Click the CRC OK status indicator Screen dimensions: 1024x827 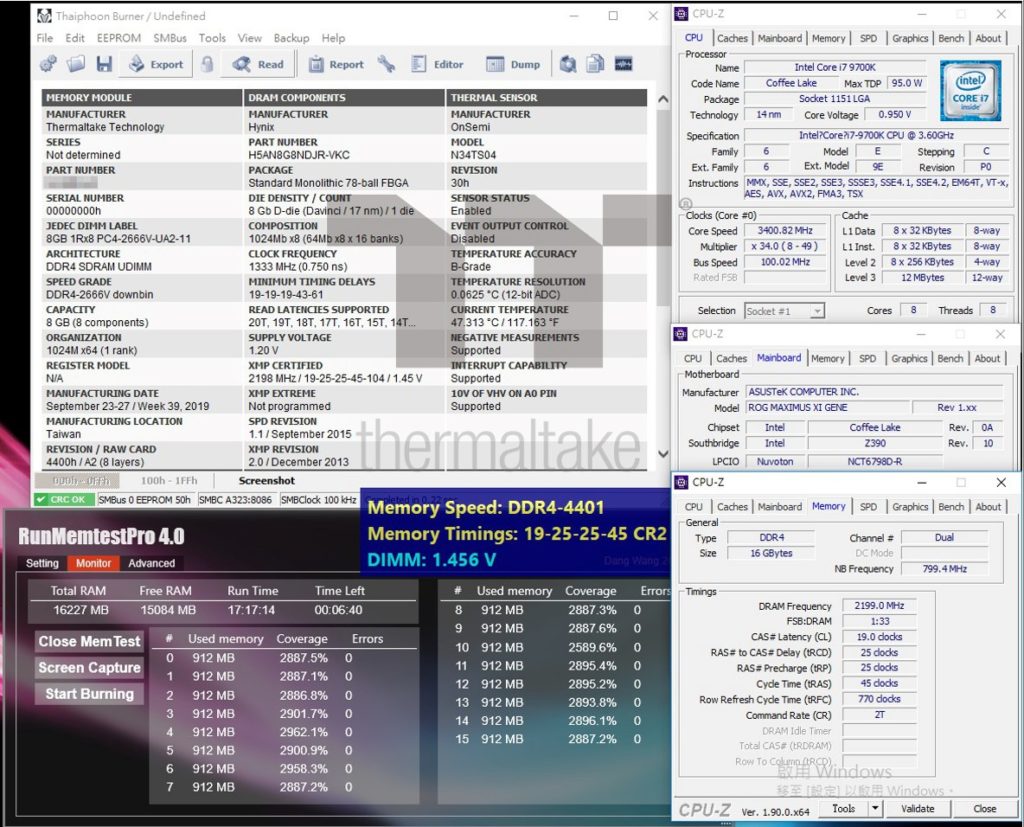pos(62,500)
